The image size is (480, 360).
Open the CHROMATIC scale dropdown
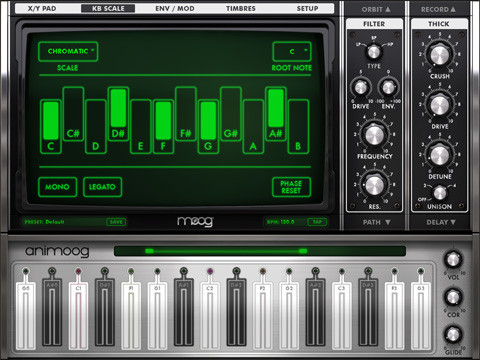(68, 51)
